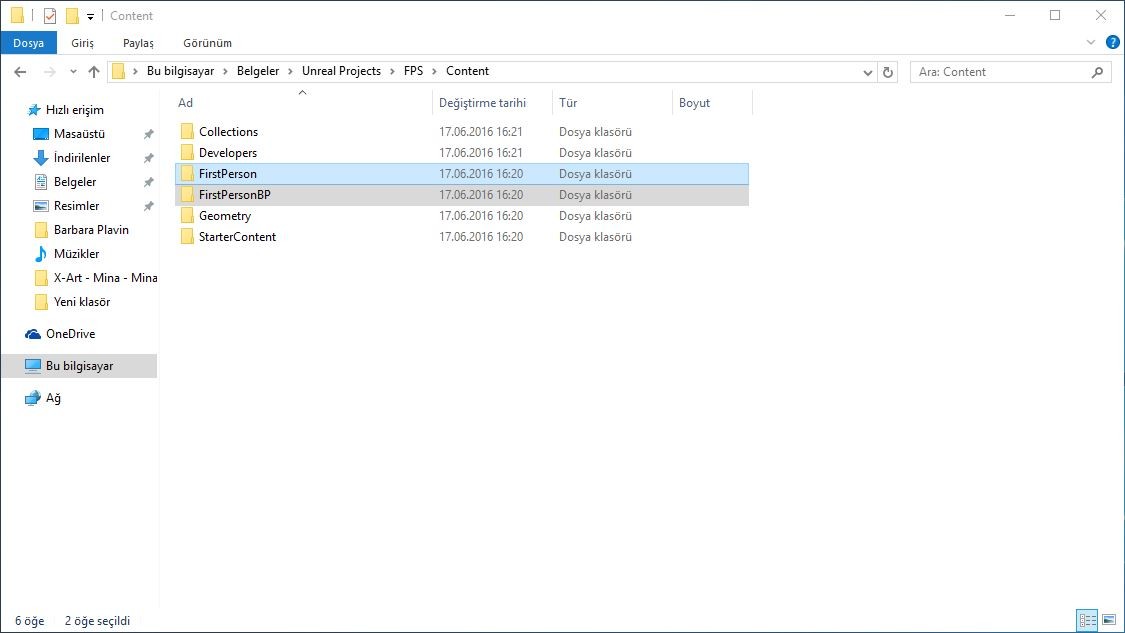Open İndirilenler in navigation pane

[x=82, y=158]
